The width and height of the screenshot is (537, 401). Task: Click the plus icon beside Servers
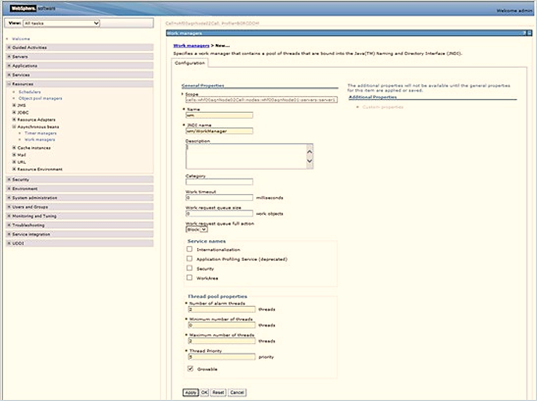click(x=9, y=57)
